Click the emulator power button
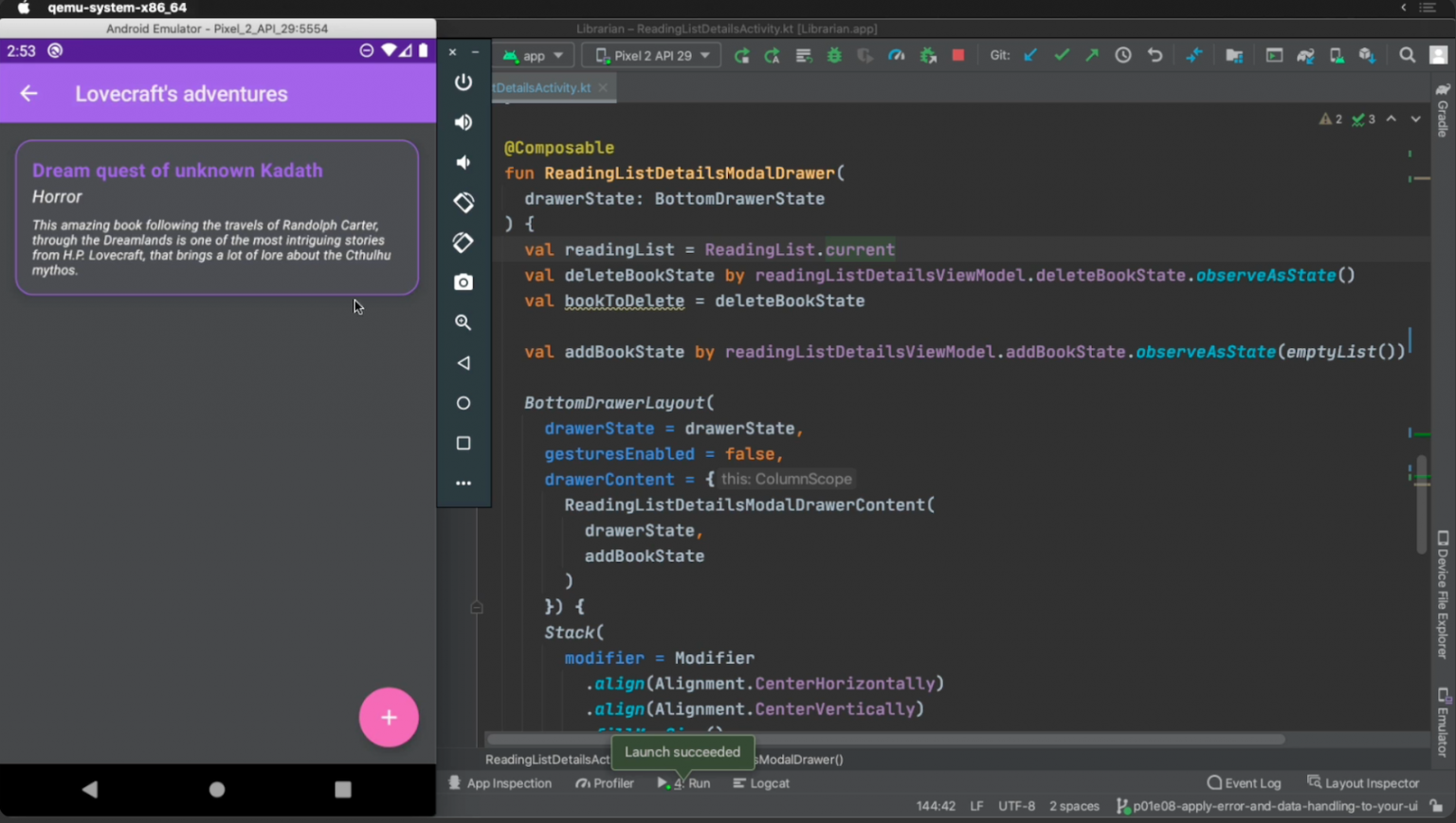The image size is (1456, 823). (x=464, y=82)
